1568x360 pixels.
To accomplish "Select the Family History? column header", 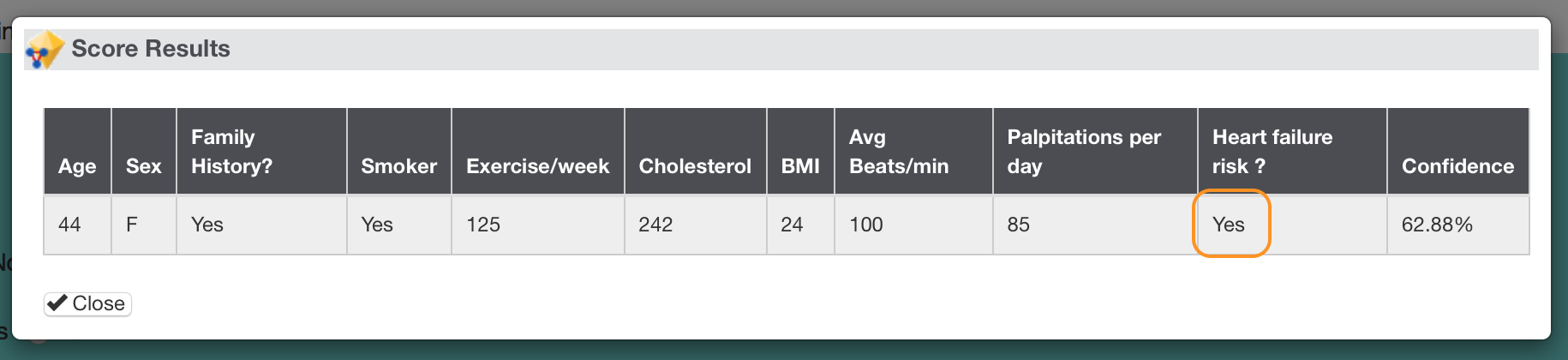I will point(261,151).
